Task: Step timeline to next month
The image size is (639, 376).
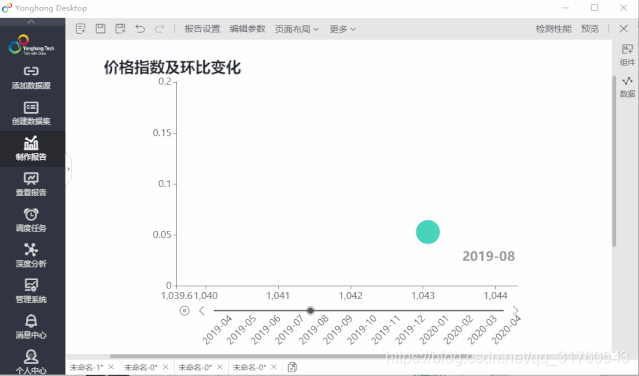Action: coord(516,311)
